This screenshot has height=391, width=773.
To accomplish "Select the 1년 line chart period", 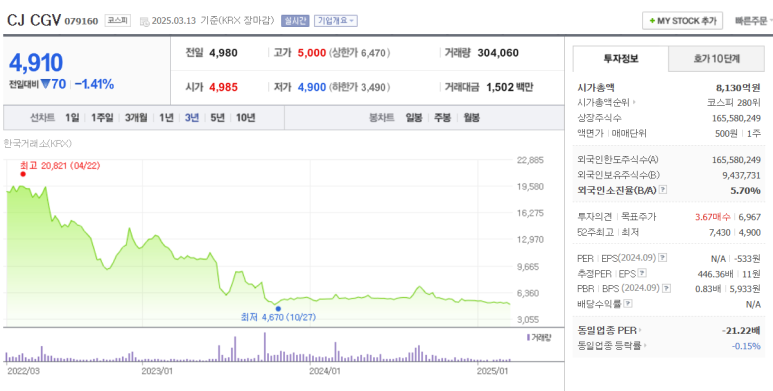I will coord(166,117).
